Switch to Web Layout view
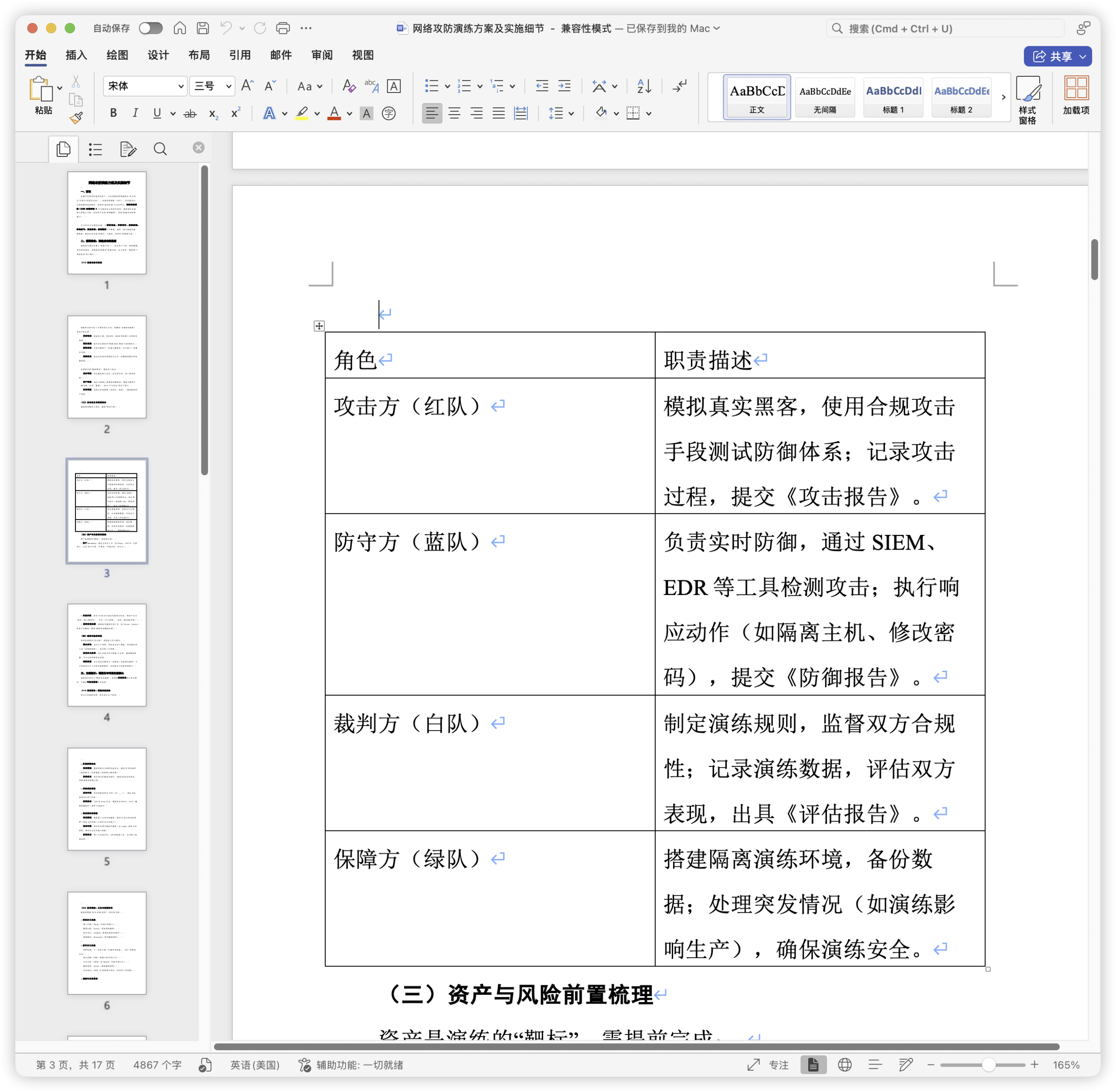 (x=845, y=1065)
